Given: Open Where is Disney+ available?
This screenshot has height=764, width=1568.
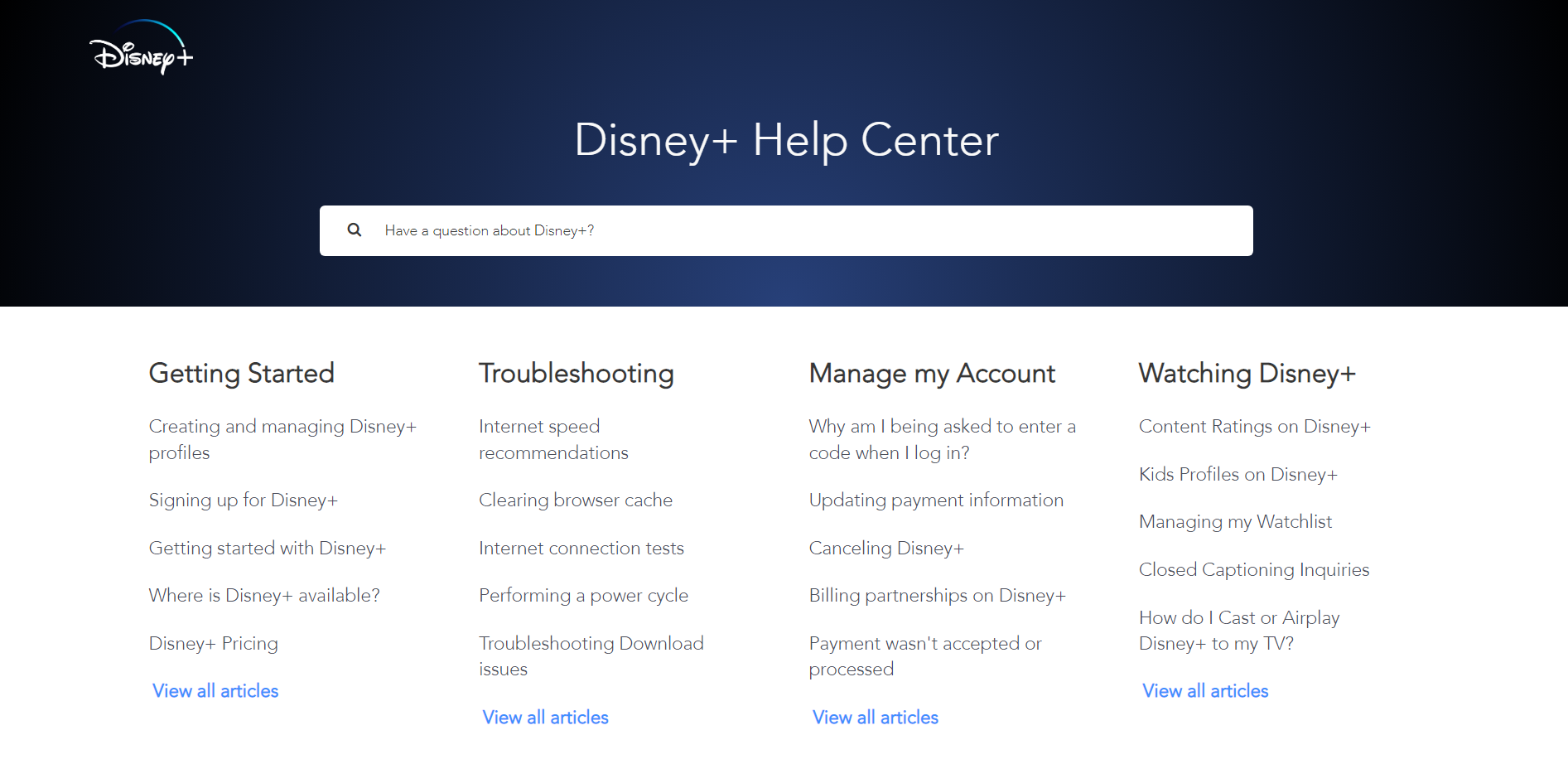Looking at the screenshot, I should coord(264,595).
